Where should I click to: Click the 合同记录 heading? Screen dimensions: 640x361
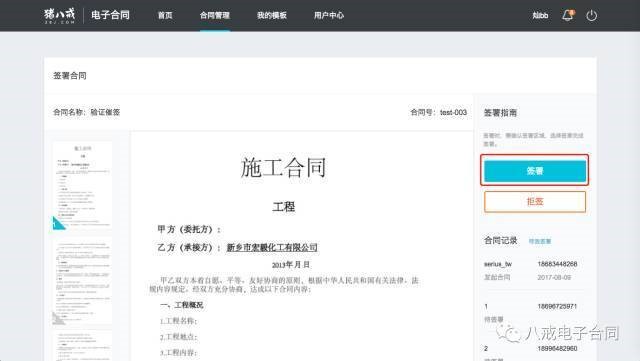[x=500, y=241]
